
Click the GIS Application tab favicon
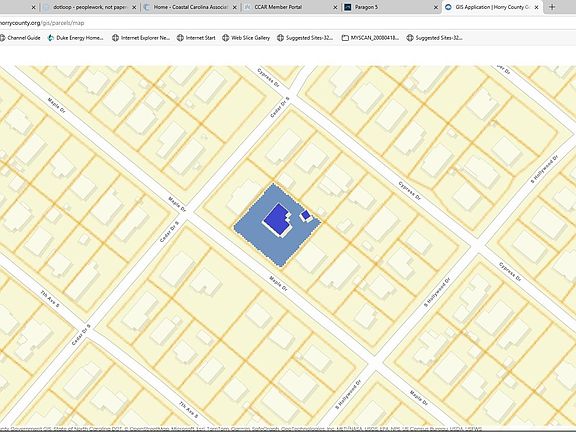click(x=448, y=7)
